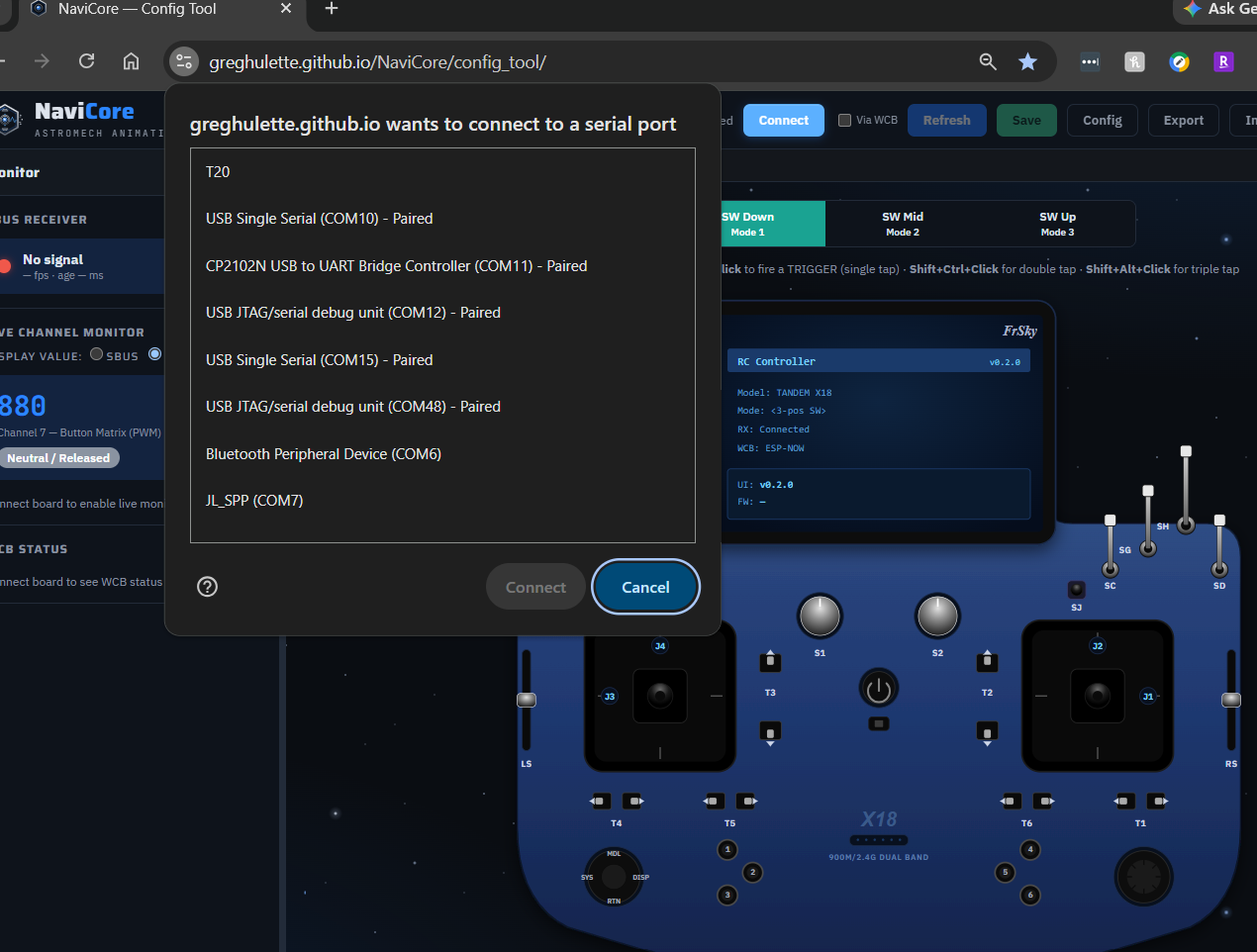Viewport: 1257px width, 952px height.
Task: Click the scroll wheel dial on the radio
Action: [x=1144, y=876]
